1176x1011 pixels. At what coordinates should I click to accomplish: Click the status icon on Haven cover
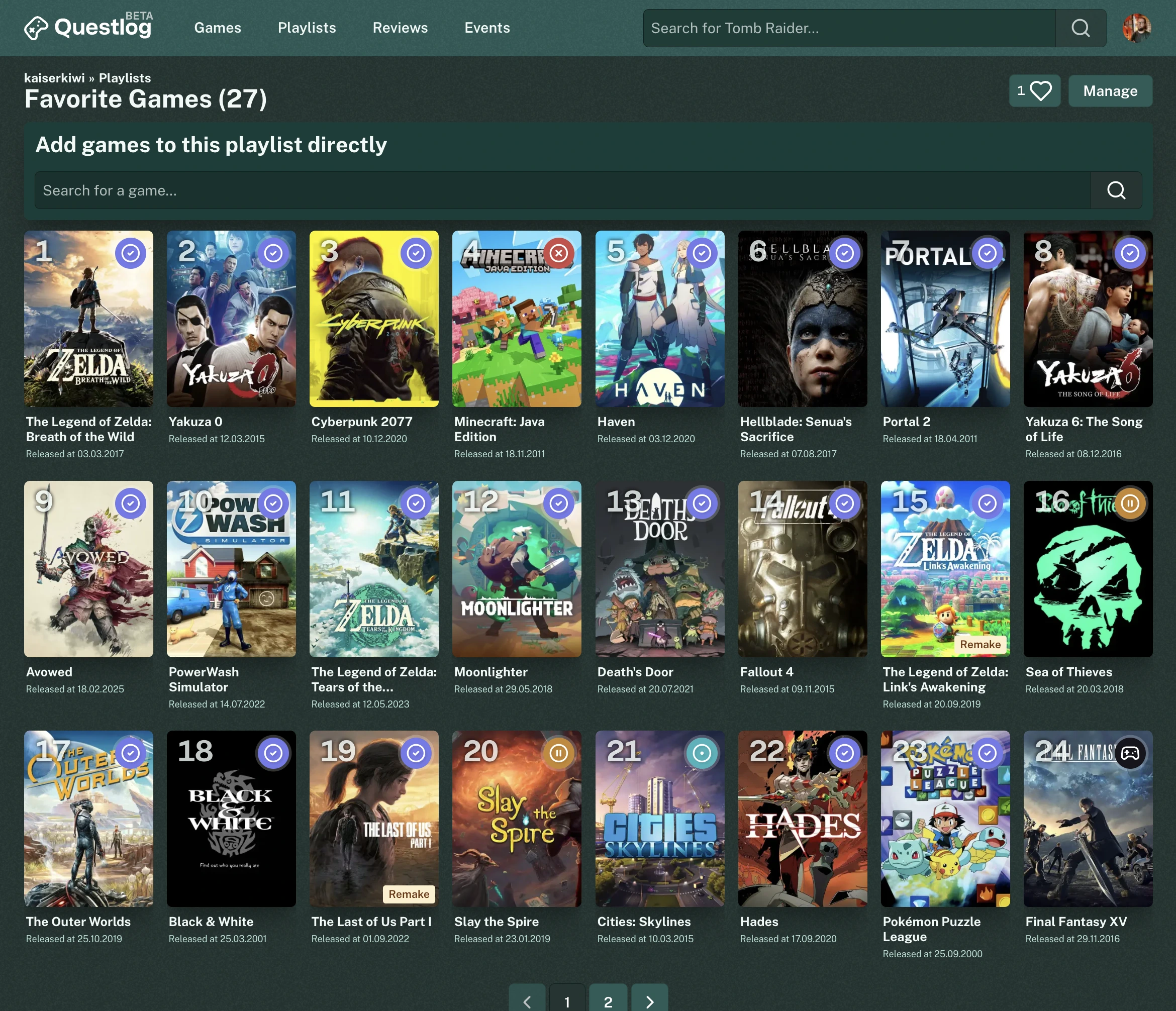[702, 253]
